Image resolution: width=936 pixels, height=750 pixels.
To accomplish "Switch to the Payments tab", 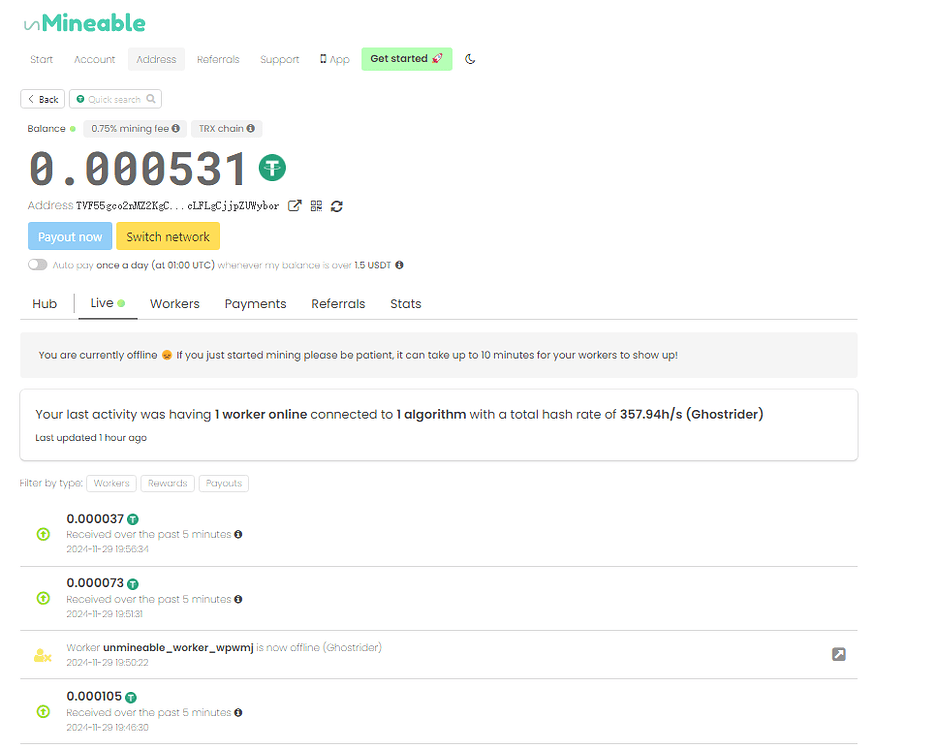I will pyautogui.click(x=255, y=303).
